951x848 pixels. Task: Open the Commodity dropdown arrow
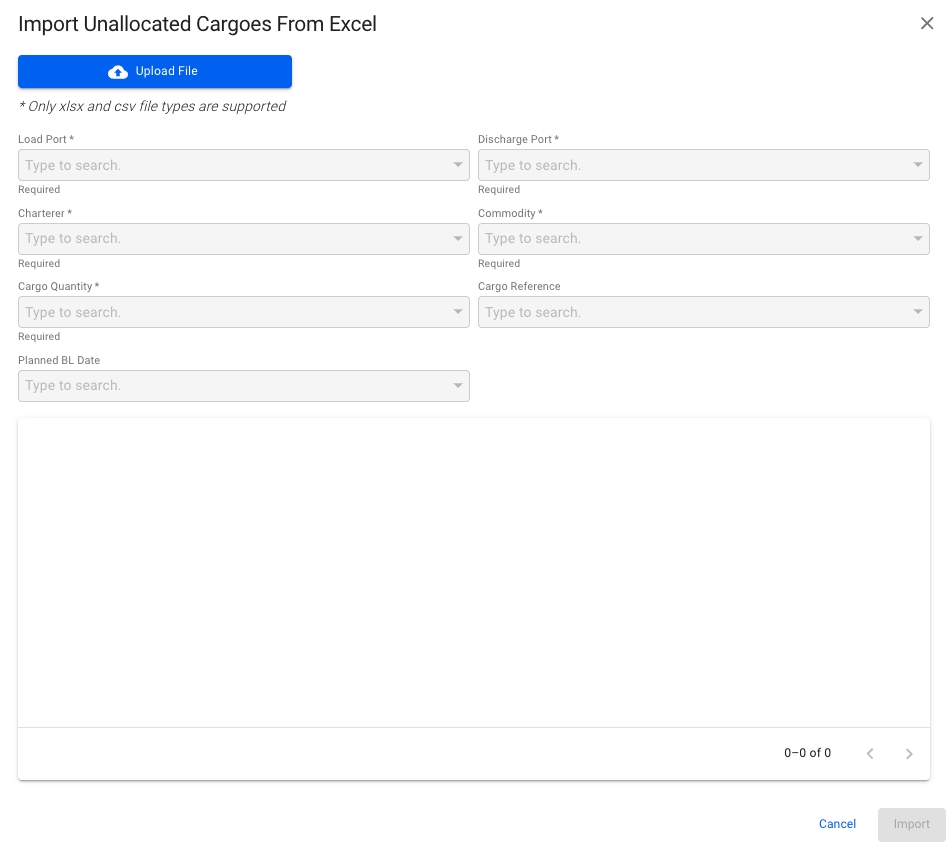[918, 239]
